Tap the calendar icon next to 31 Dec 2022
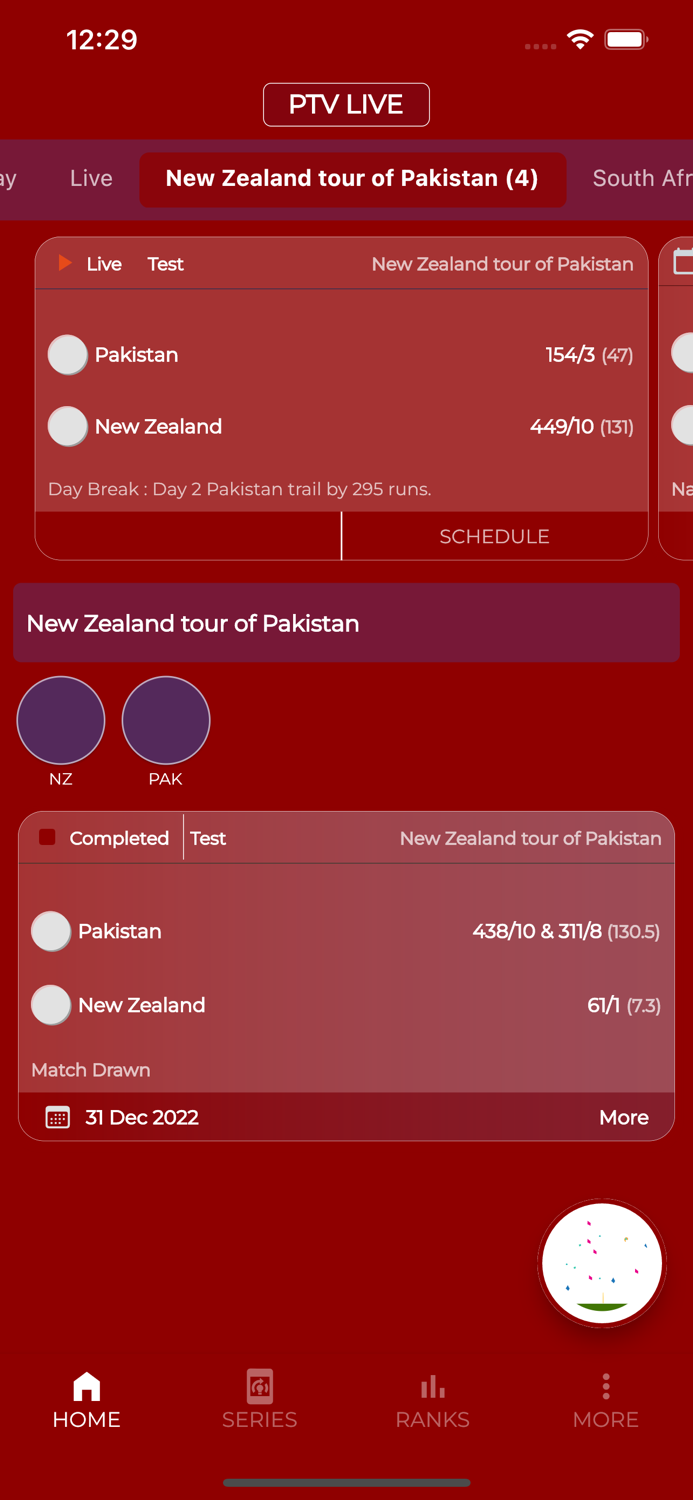693x1500 pixels. 57,1117
